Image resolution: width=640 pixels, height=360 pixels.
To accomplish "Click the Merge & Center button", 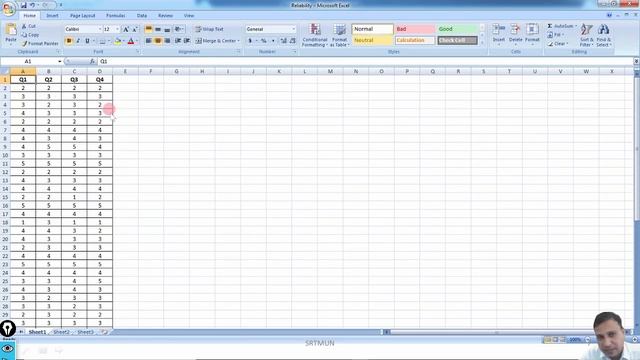I will 217,41.
